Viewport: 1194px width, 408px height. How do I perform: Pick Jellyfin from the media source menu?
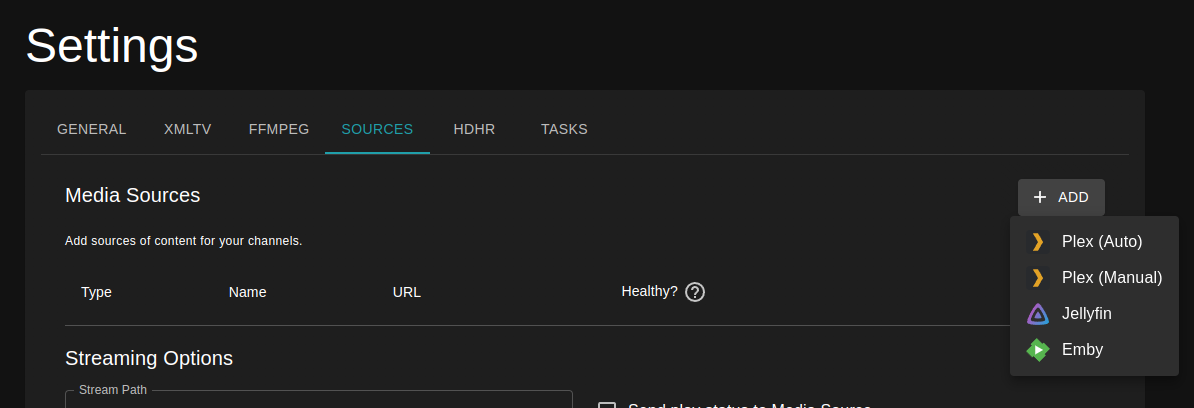click(1086, 314)
